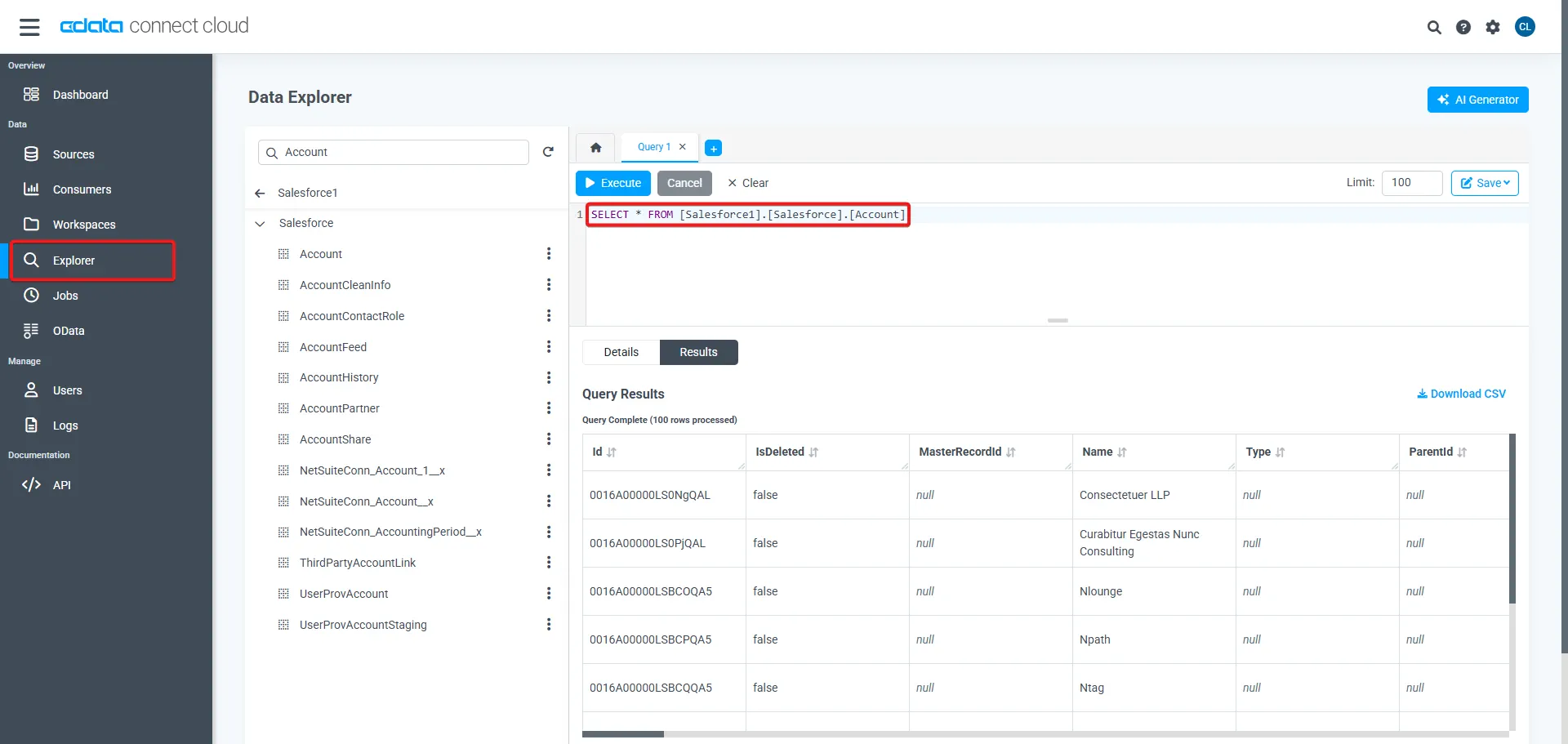
Task: Click the horizontal scrollbar of results table
Action: (623, 734)
